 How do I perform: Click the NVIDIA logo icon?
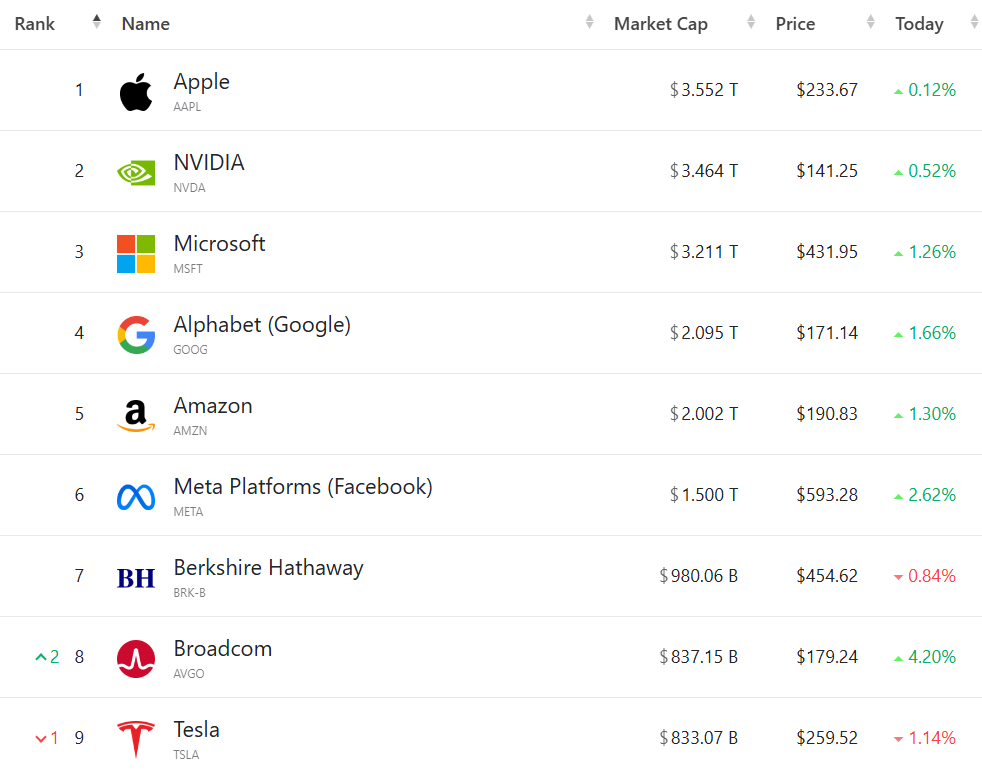[136, 172]
